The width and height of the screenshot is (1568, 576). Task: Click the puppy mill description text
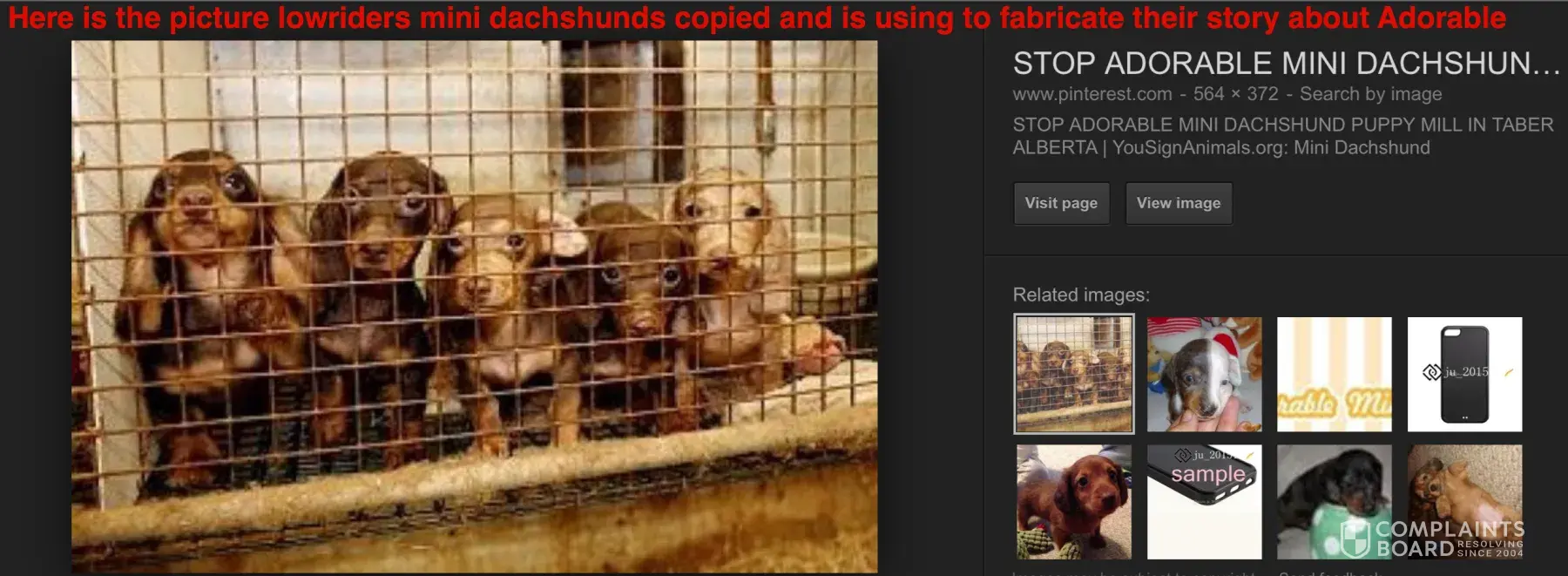click(1282, 136)
